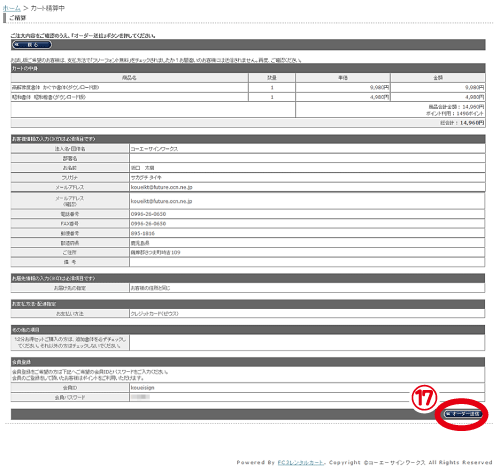
Task: Click the FAX番号 value cell
Action: click(307, 223)
